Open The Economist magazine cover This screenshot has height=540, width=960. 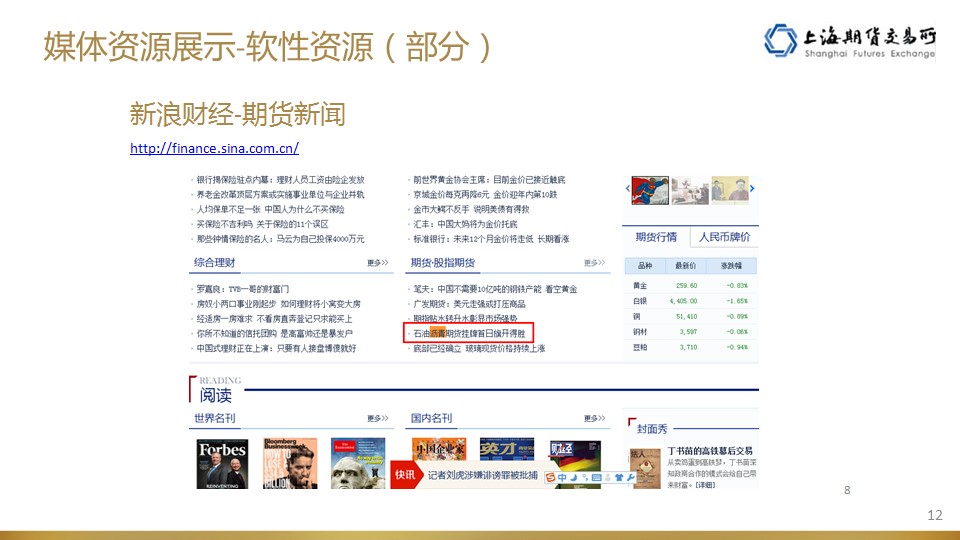tap(358, 463)
